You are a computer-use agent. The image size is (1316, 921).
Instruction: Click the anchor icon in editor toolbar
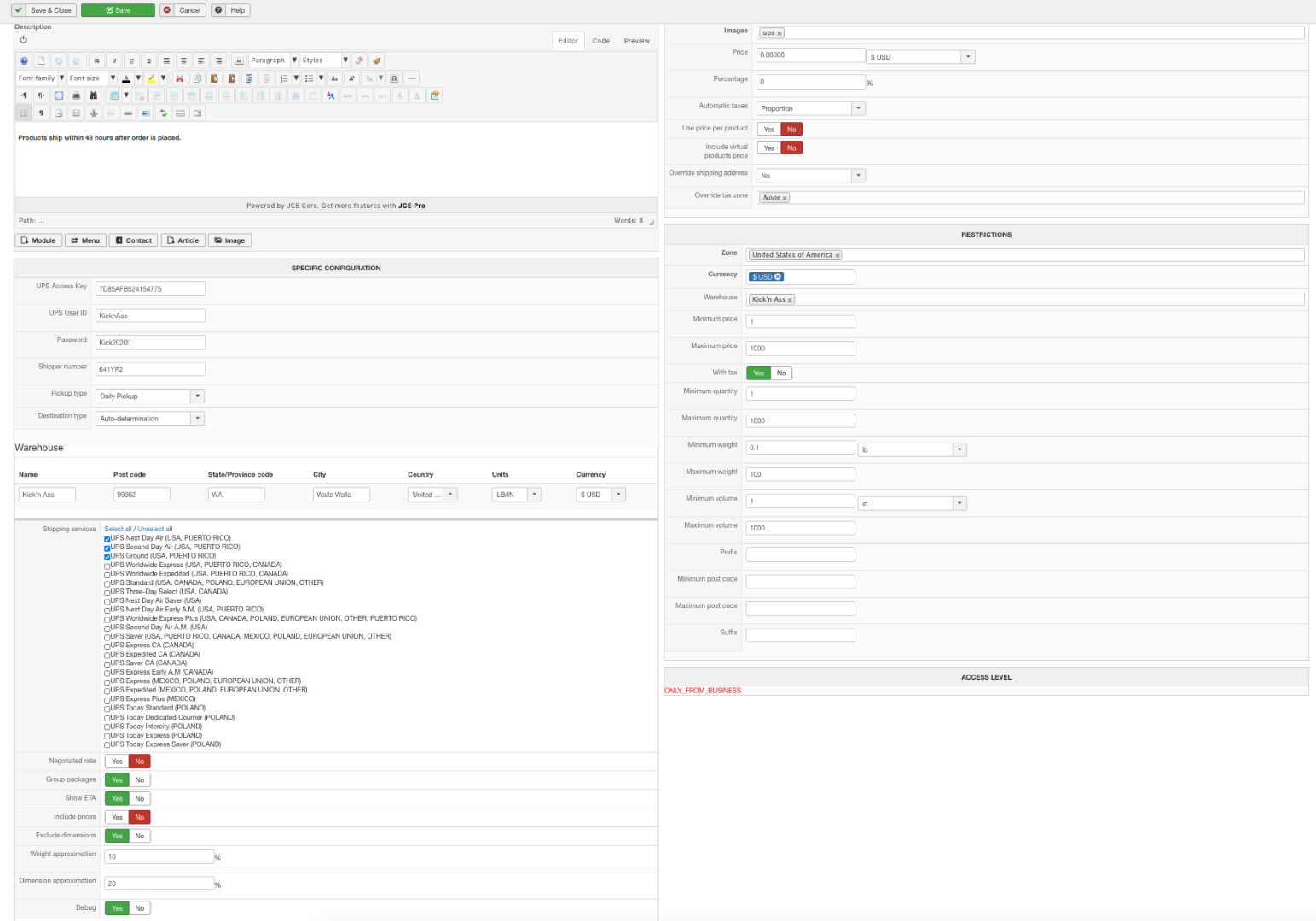94,113
